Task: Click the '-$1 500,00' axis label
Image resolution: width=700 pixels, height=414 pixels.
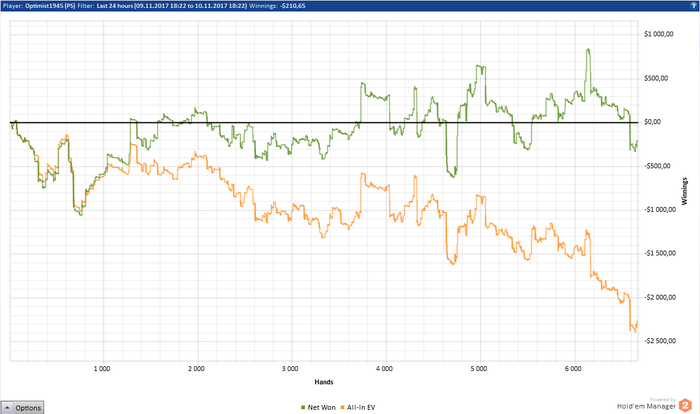Action: tap(660, 253)
